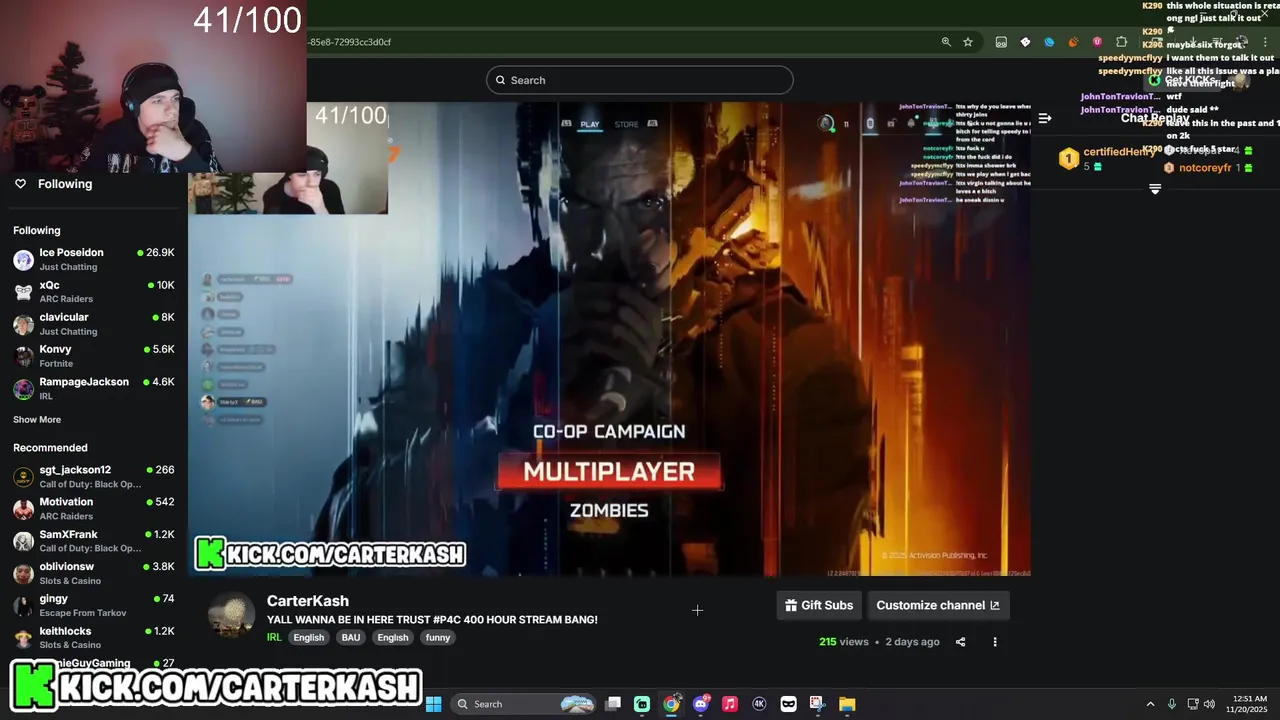Open SamXFrank recommended channel avatar
The width and height of the screenshot is (1280, 720).
[23, 541]
